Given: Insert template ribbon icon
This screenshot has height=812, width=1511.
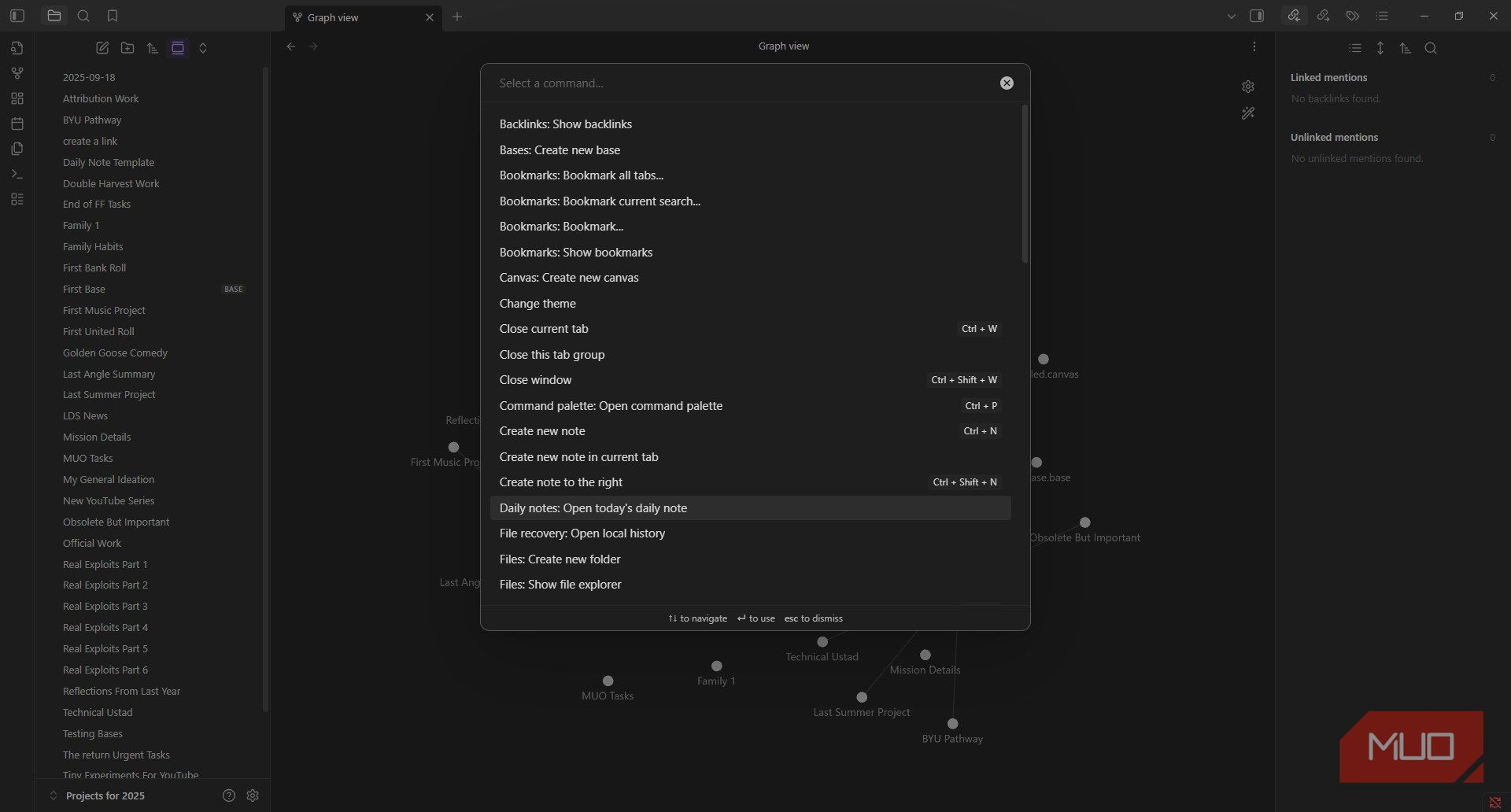Looking at the screenshot, I should (x=17, y=149).
